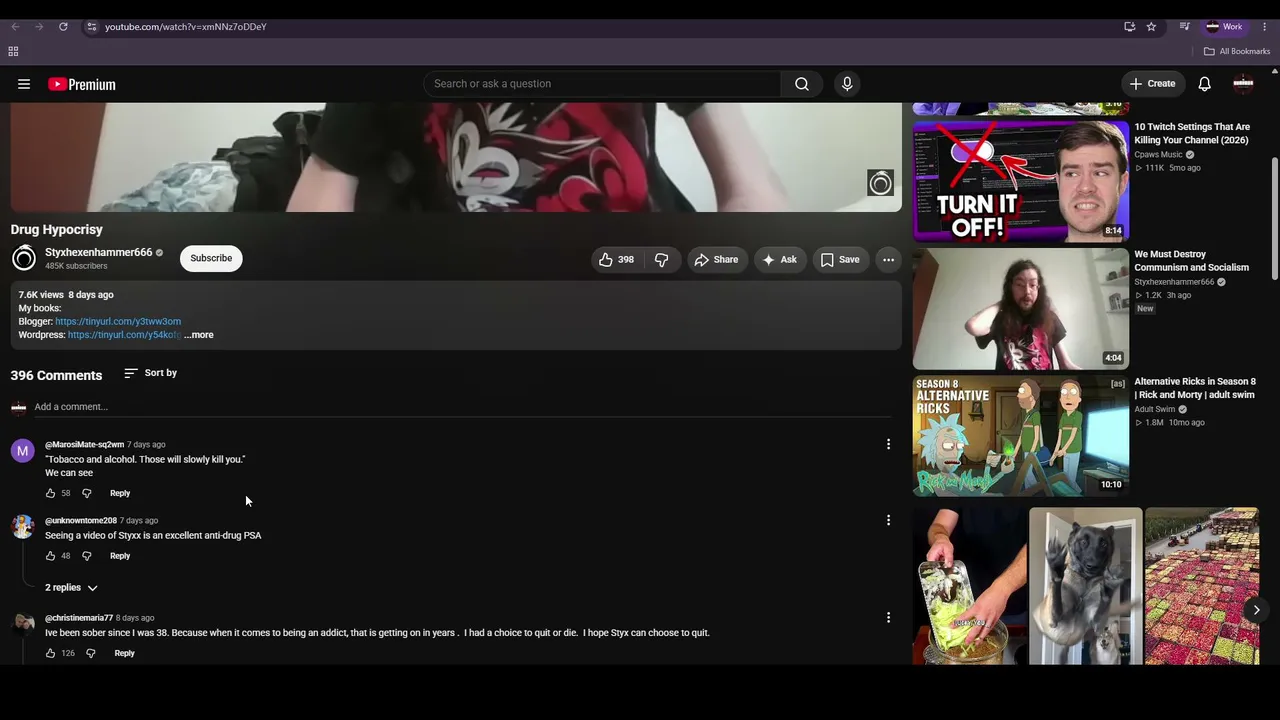Go to the YouTube Premium home logo
Image resolution: width=1280 pixels, height=720 pixels.
click(x=82, y=84)
